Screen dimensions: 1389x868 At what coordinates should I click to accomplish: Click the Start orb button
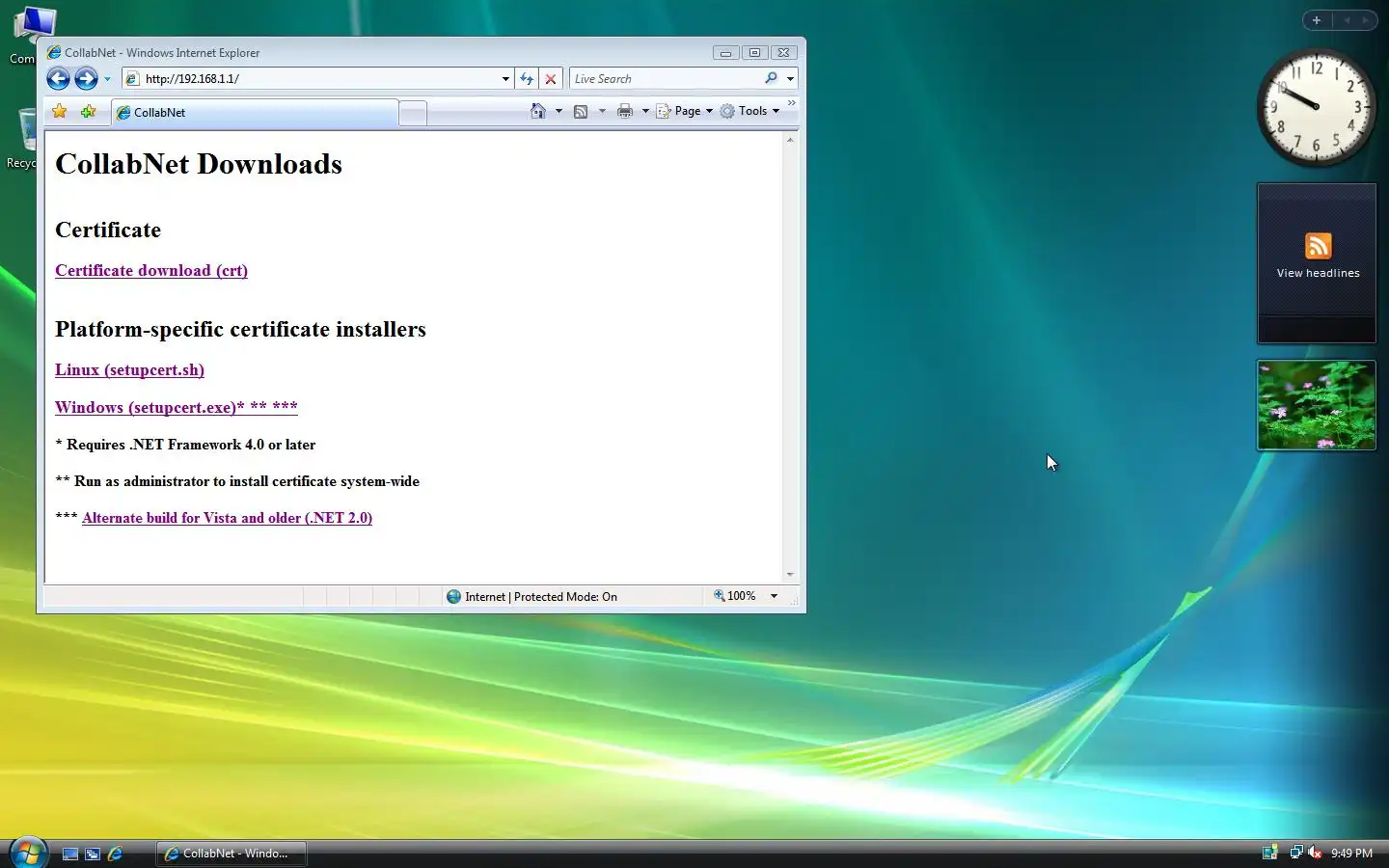(27, 853)
